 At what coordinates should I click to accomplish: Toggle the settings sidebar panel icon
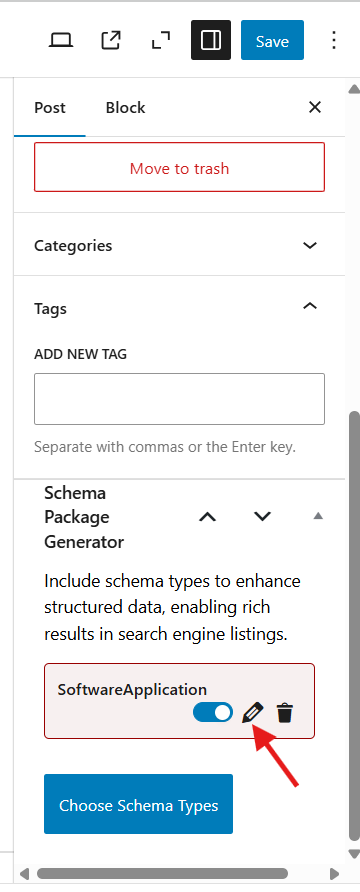[x=211, y=40]
